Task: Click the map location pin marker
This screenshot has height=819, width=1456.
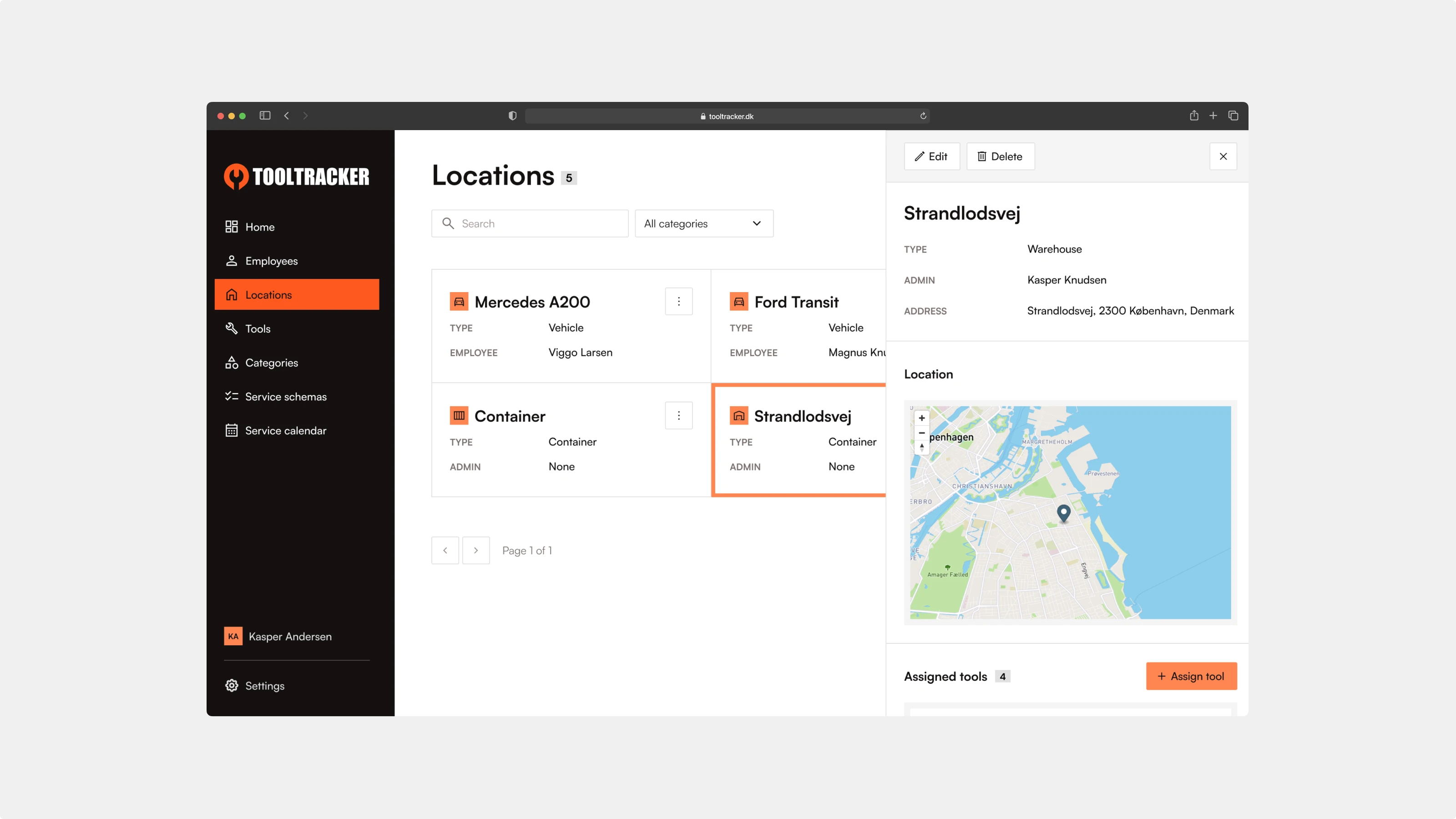Action: pyautogui.click(x=1063, y=512)
